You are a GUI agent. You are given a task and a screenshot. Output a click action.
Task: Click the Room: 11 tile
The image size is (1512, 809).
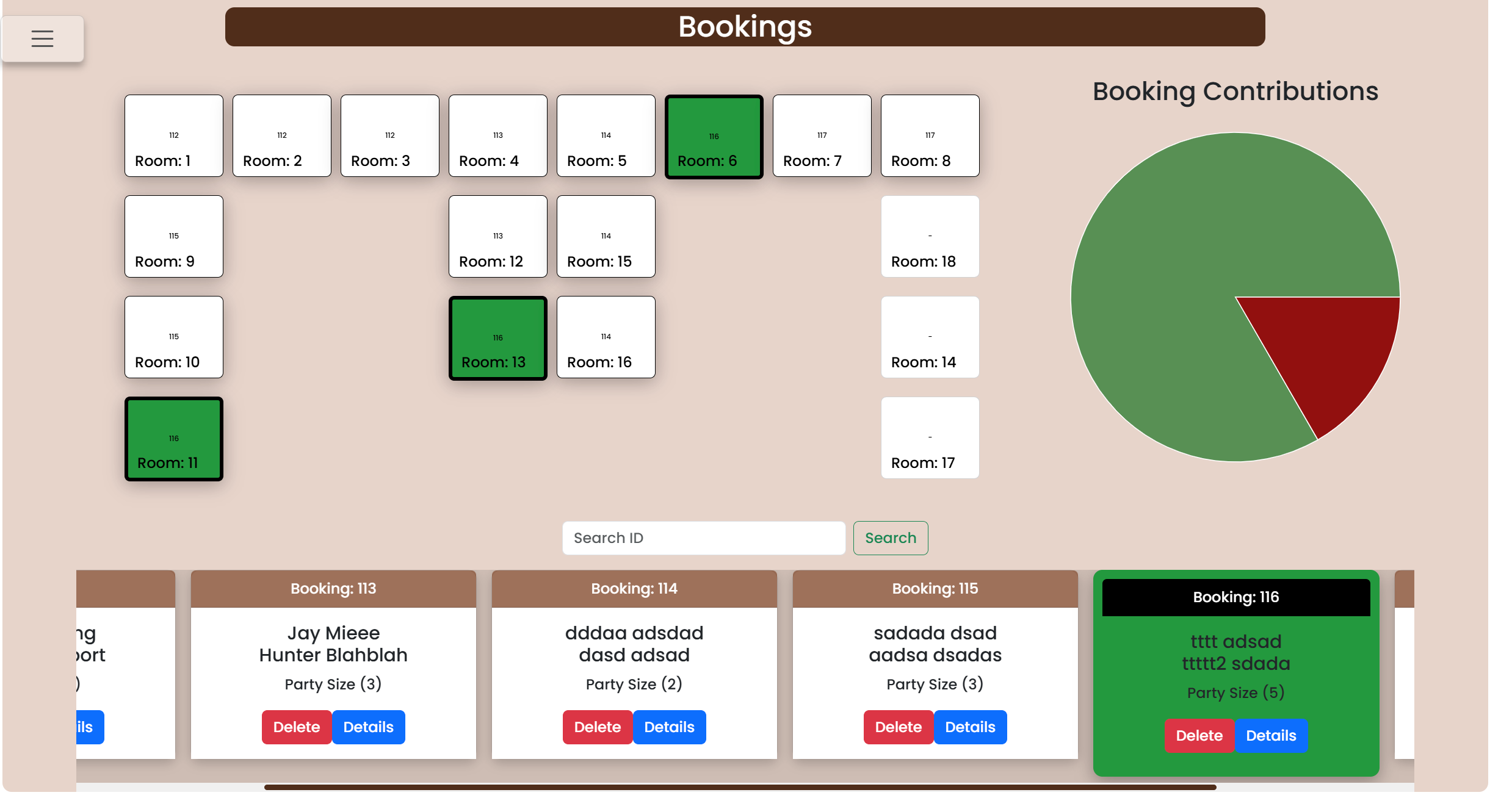174,439
